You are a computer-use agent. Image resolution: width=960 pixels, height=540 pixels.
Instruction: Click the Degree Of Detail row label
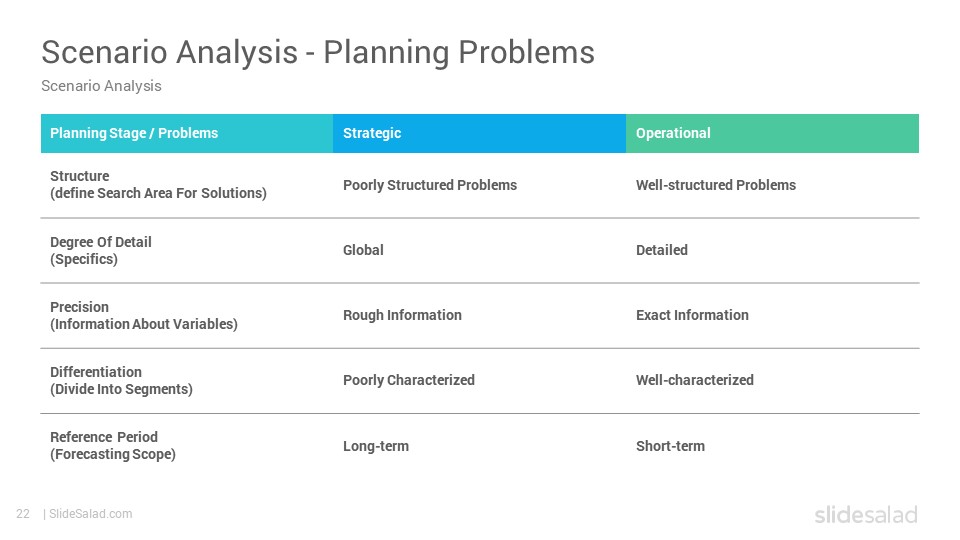(100, 250)
